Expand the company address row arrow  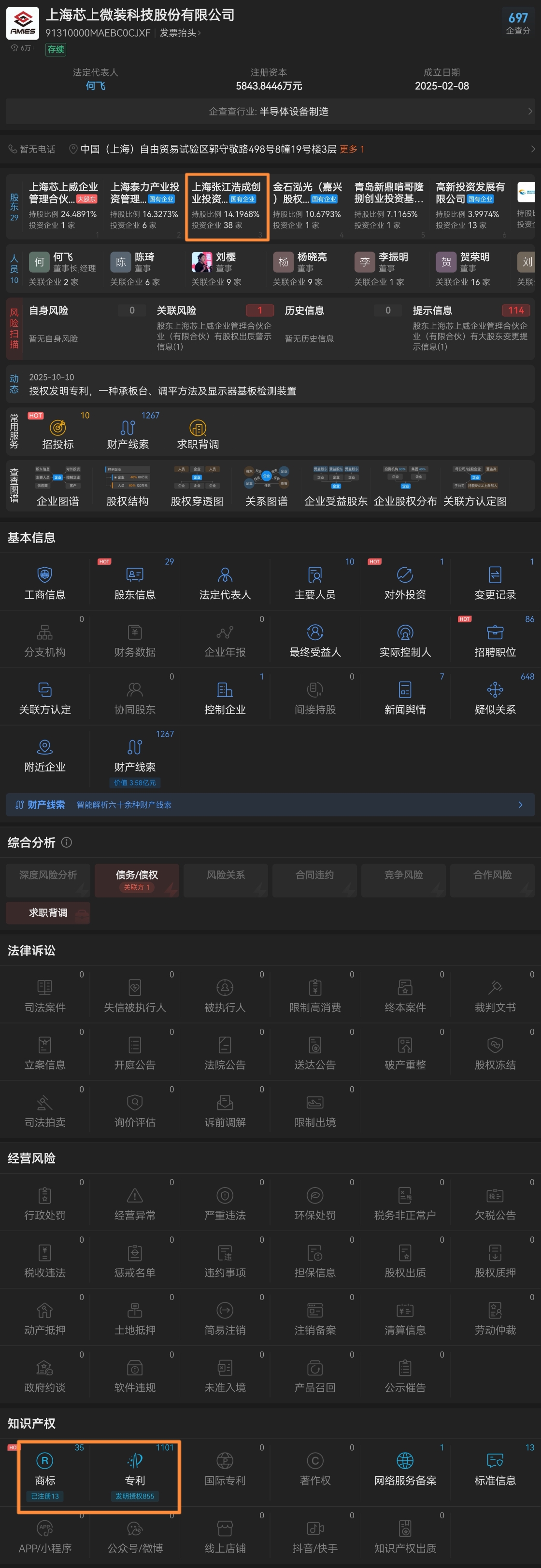point(532,149)
